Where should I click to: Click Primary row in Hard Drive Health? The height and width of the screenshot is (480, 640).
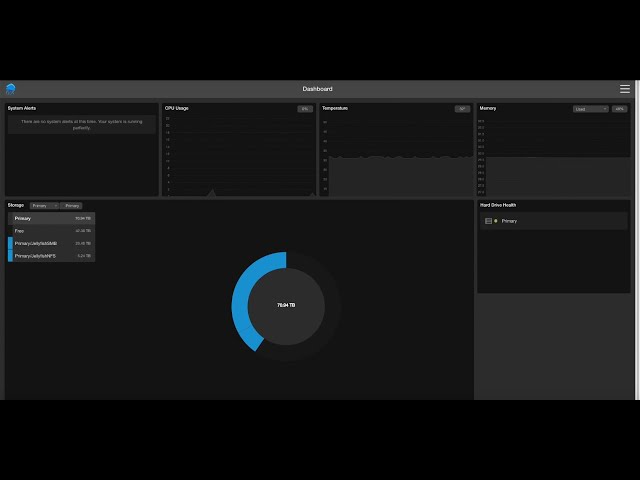[553, 221]
